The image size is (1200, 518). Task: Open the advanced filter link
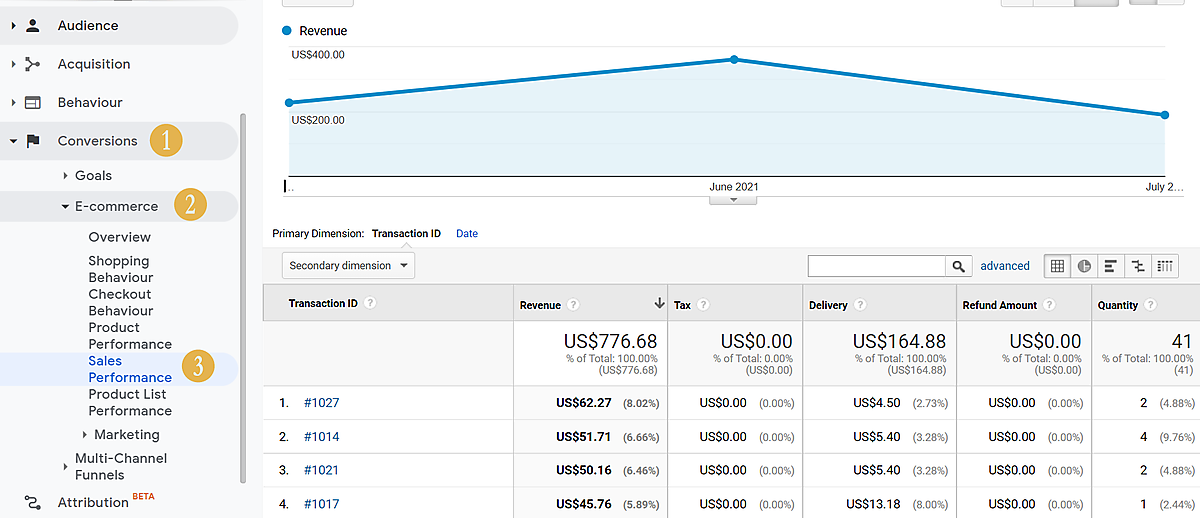tap(1004, 266)
